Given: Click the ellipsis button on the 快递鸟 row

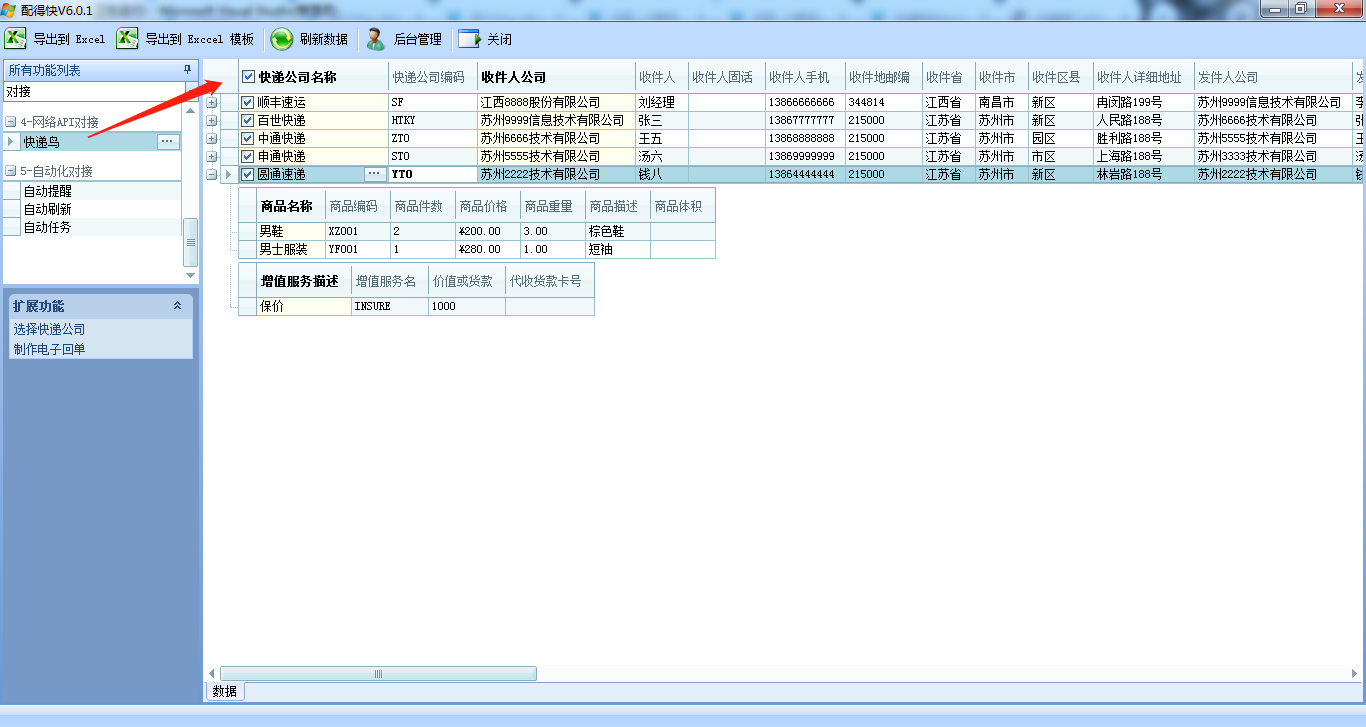Looking at the screenshot, I should [x=167, y=142].
